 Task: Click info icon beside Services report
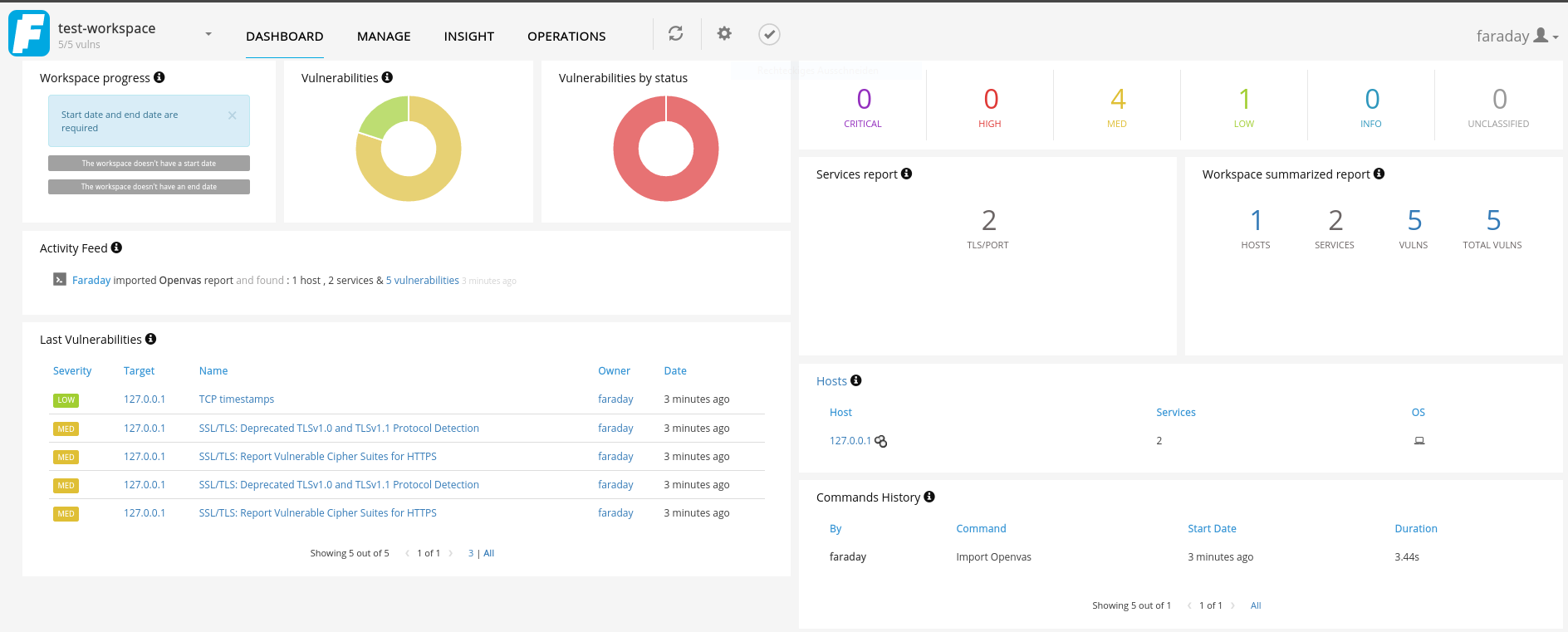(x=907, y=174)
